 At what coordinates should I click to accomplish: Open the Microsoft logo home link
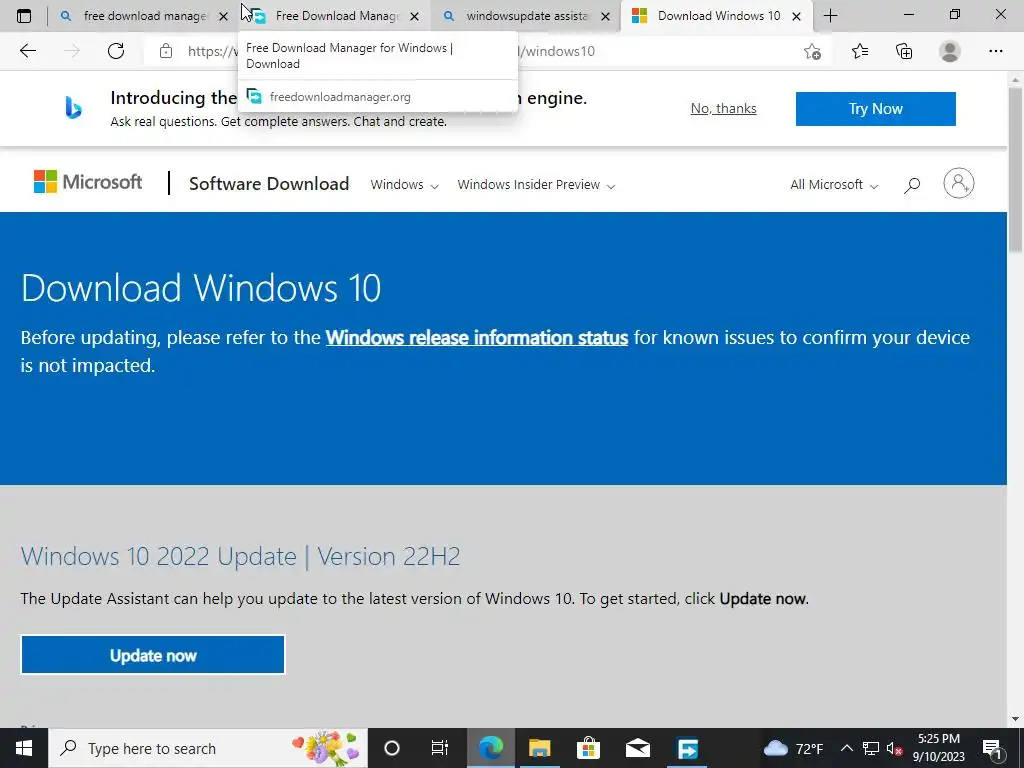pos(88,182)
